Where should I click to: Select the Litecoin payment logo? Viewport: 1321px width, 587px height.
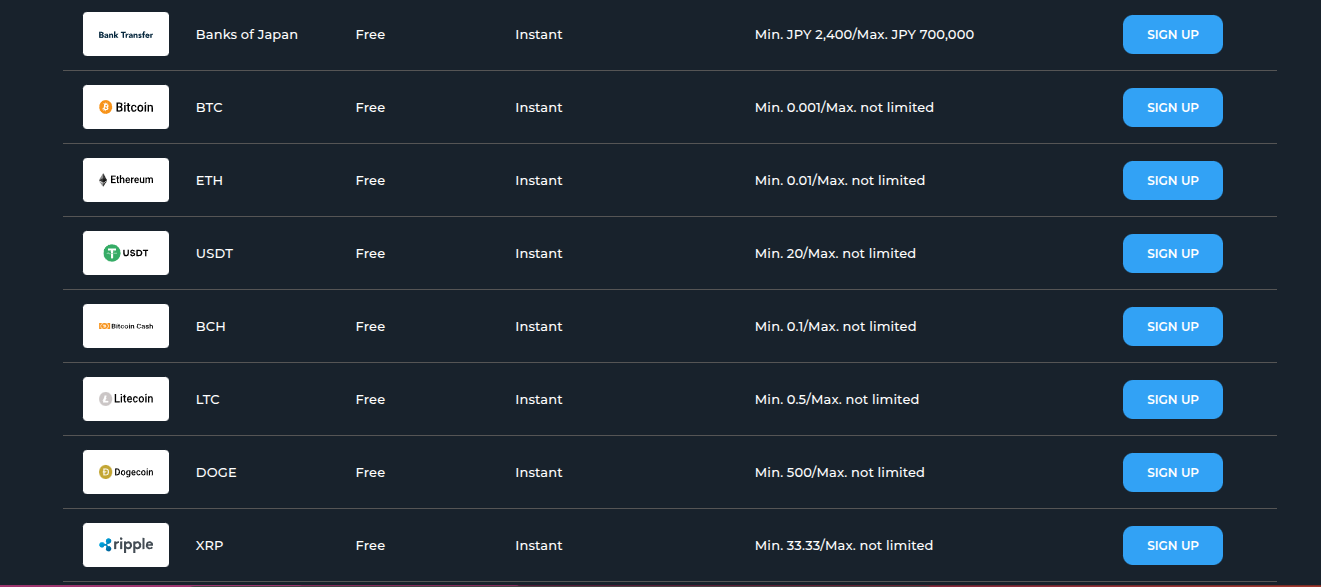[126, 399]
